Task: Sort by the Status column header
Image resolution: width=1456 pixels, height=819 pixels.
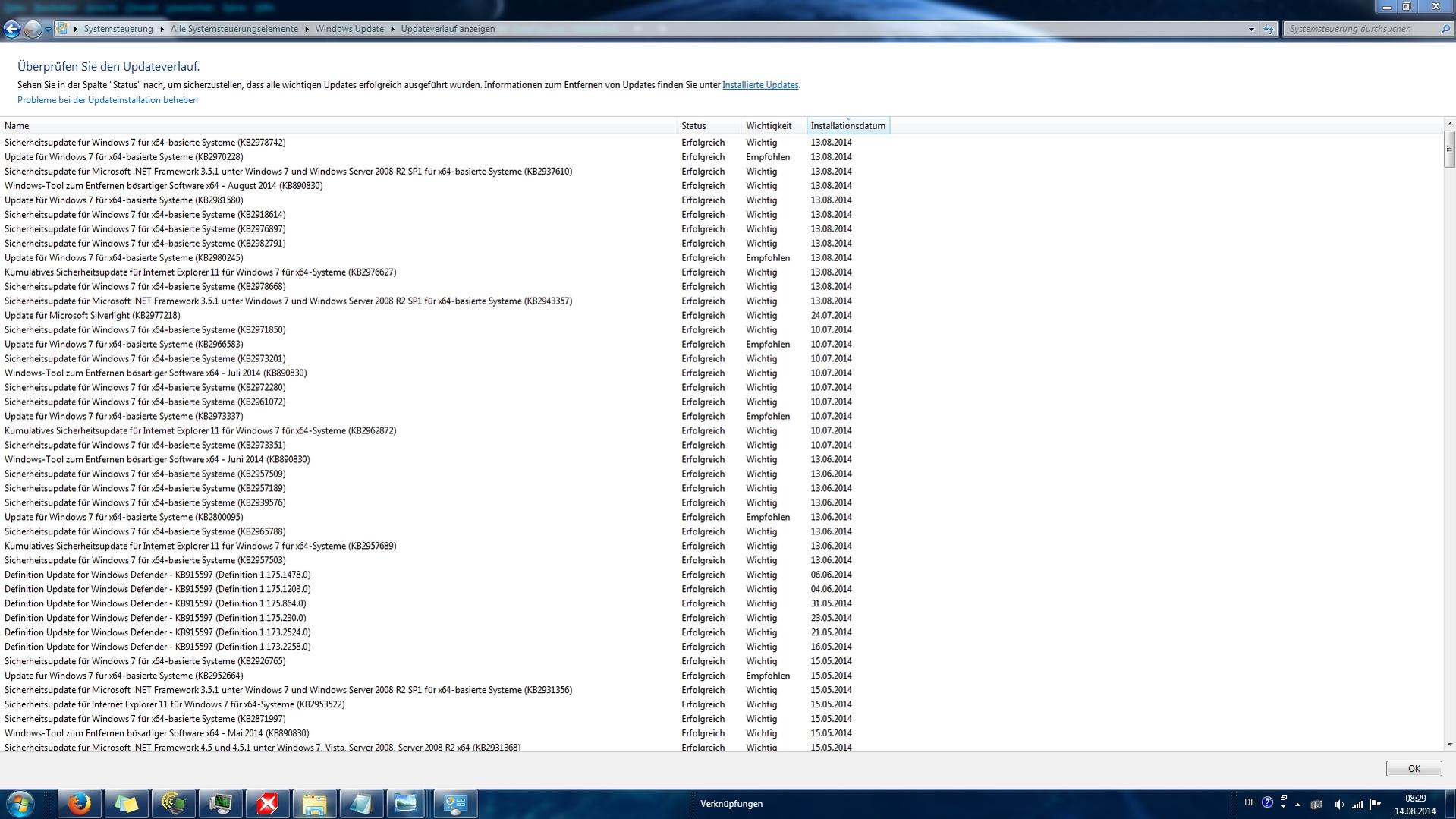Action: [x=709, y=126]
